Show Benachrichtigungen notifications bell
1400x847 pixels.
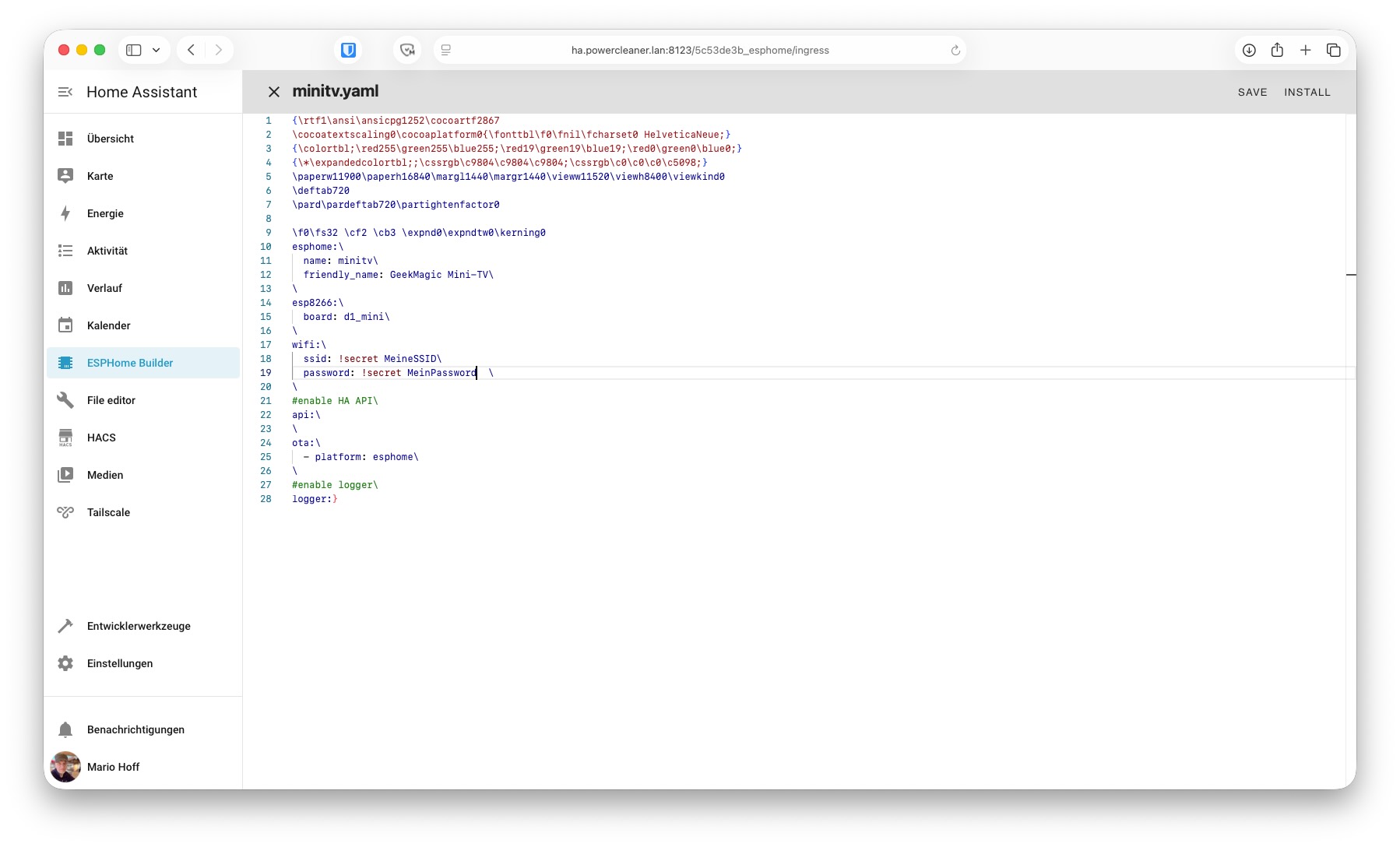pos(65,729)
